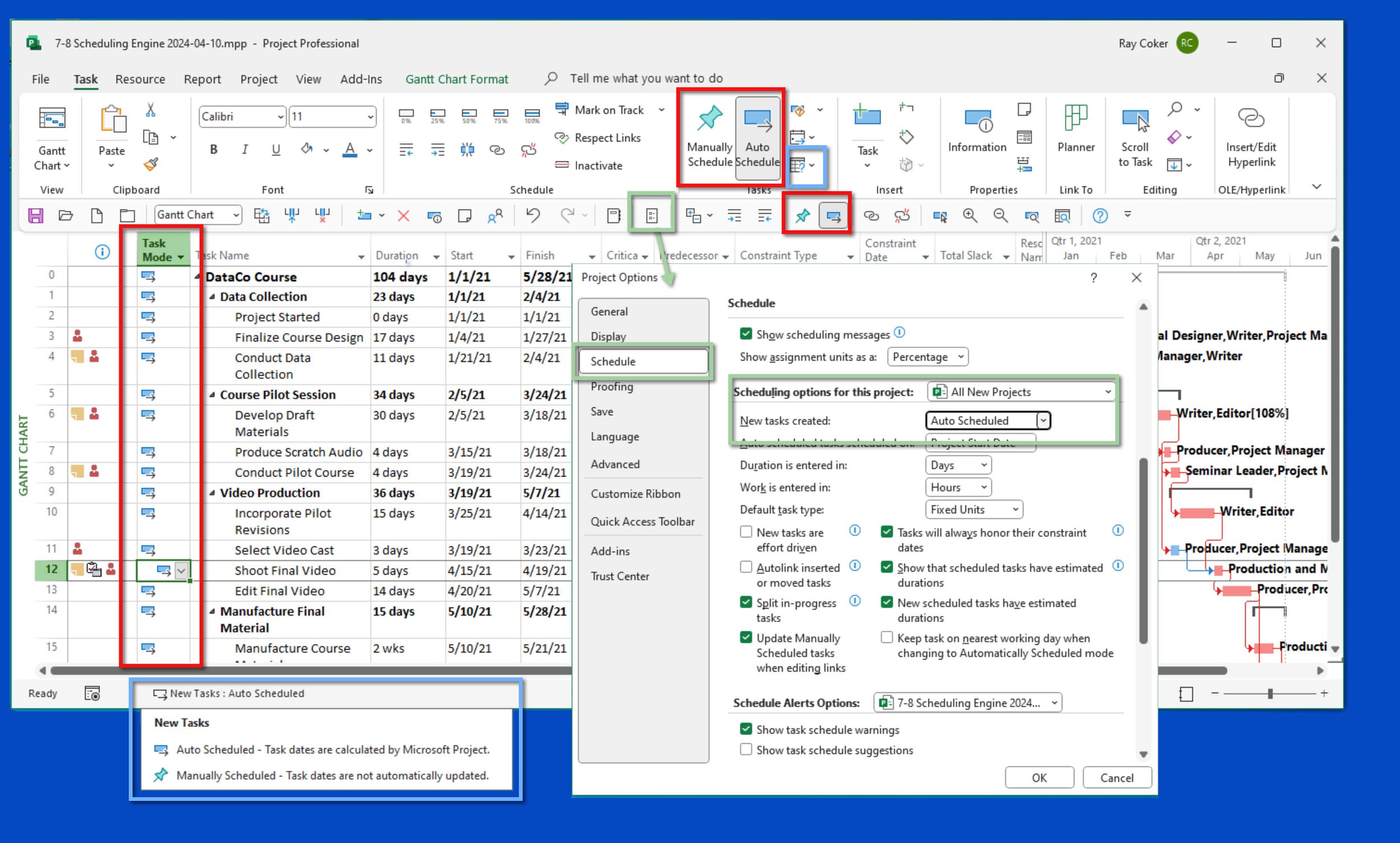This screenshot has width=1400, height=843.
Task: Click the red Delete X toolbar icon
Action: pos(403,216)
